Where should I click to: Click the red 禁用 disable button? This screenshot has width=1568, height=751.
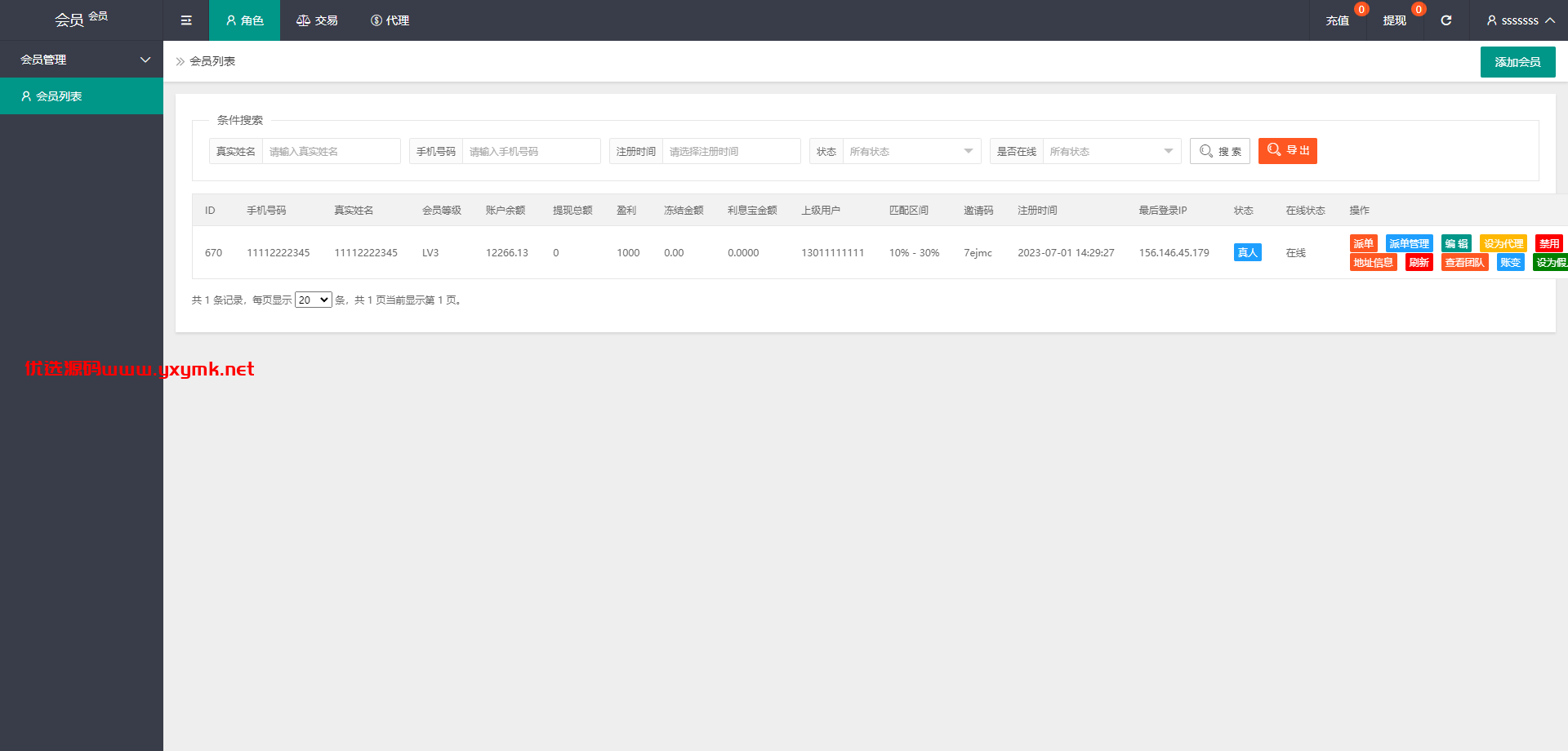pyautogui.click(x=1549, y=243)
